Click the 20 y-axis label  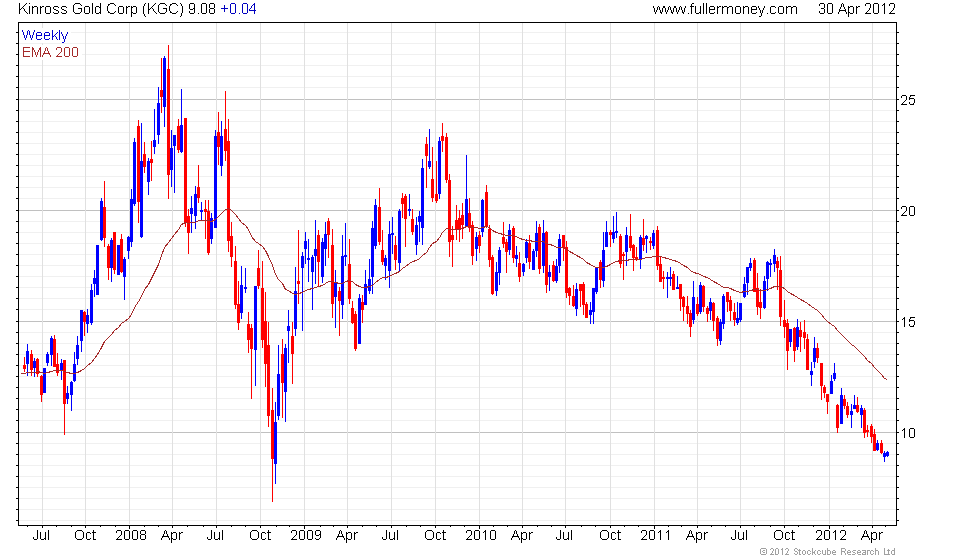[908, 211]
